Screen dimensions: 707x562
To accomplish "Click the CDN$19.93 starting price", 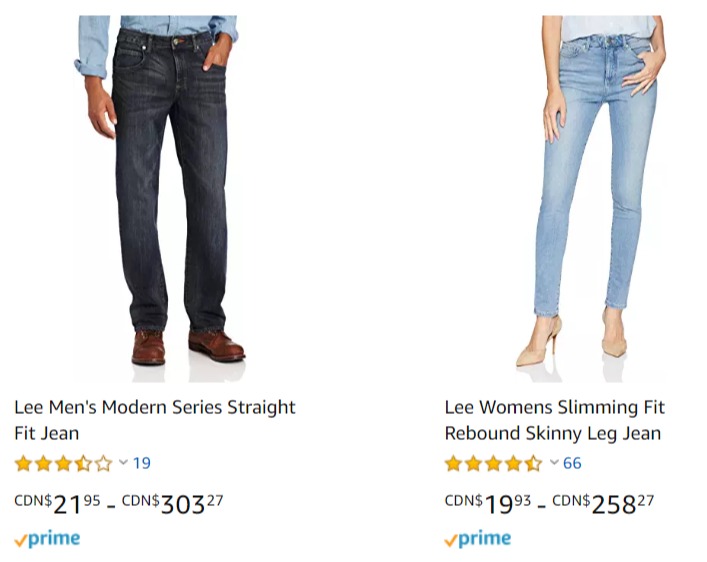I will (488, 504).
